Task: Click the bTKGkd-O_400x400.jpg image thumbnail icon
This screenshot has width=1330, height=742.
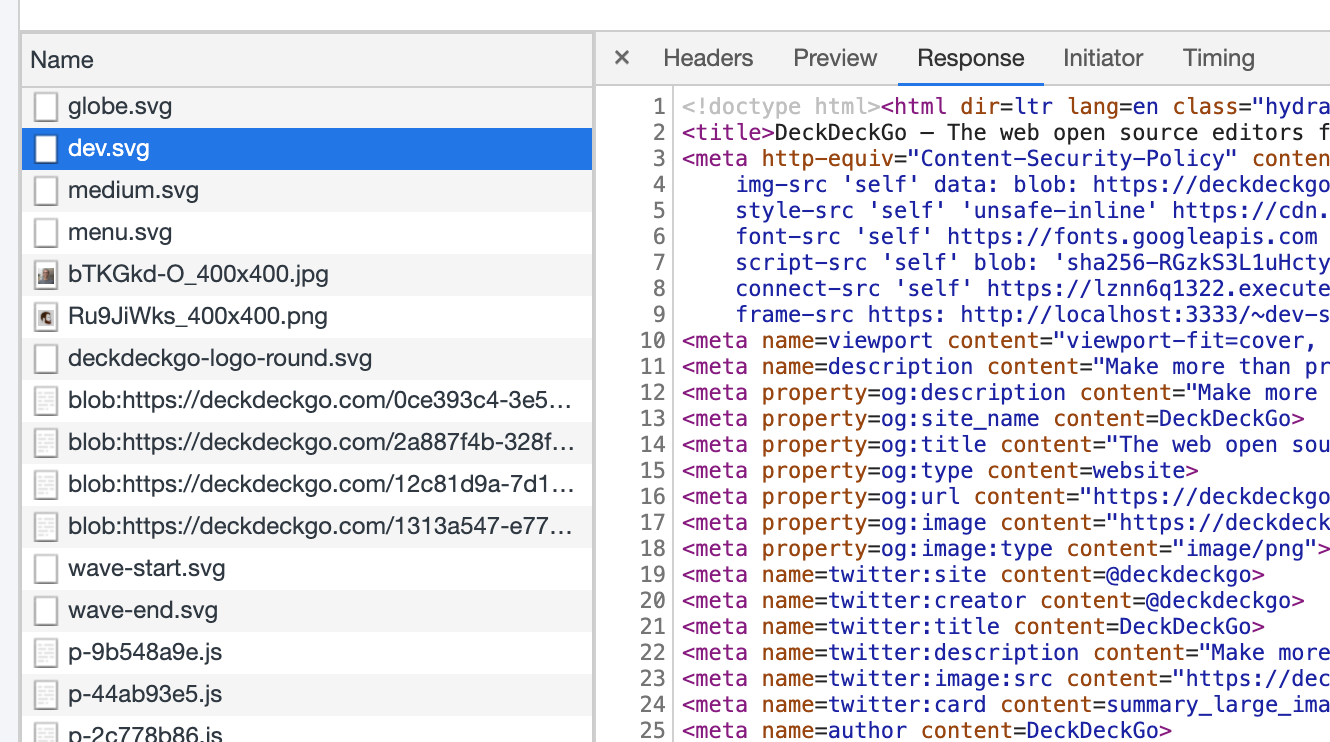Action: pos(46,274)
